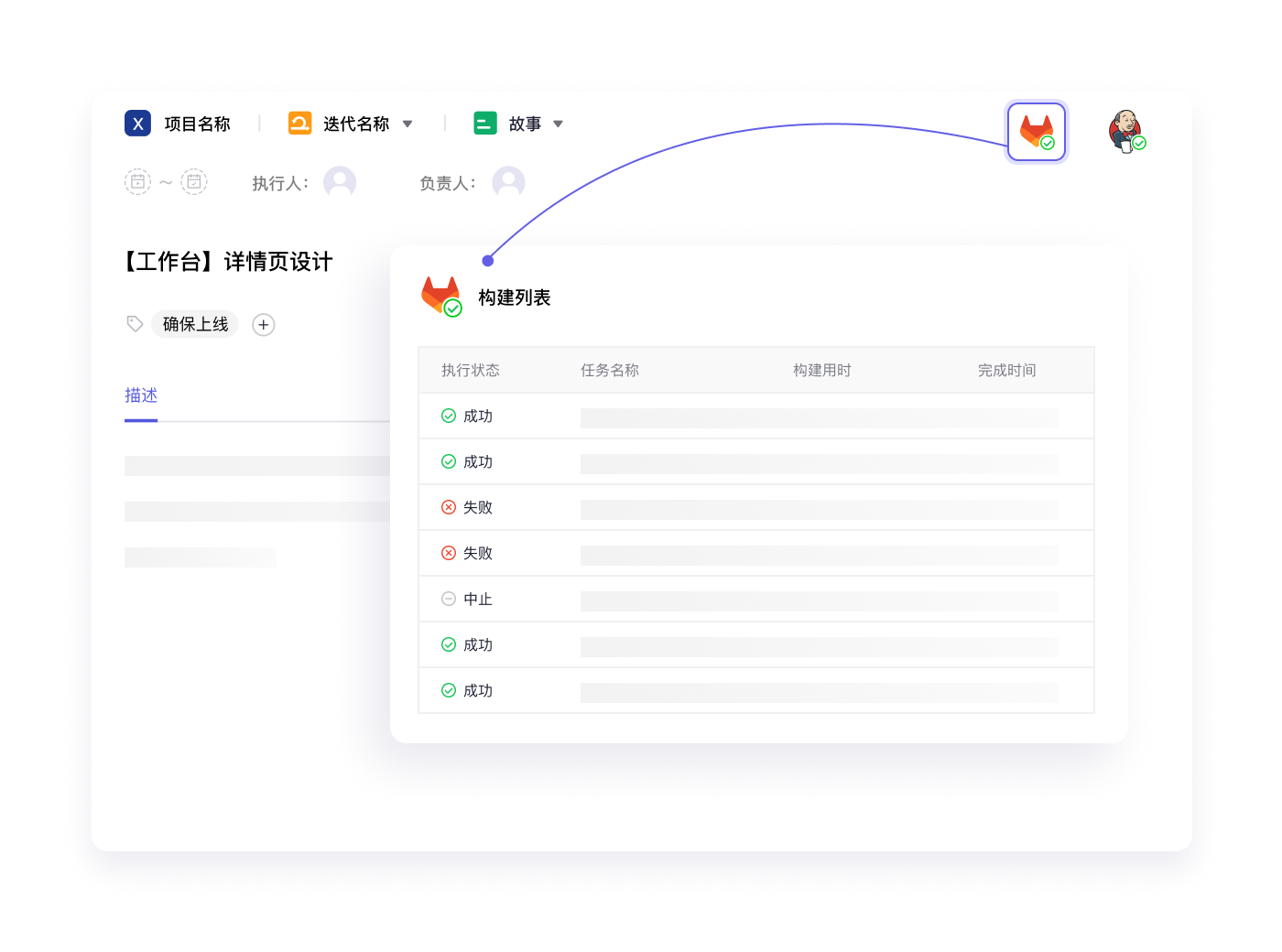Switch to the 描述 tab

pos(141,395)
